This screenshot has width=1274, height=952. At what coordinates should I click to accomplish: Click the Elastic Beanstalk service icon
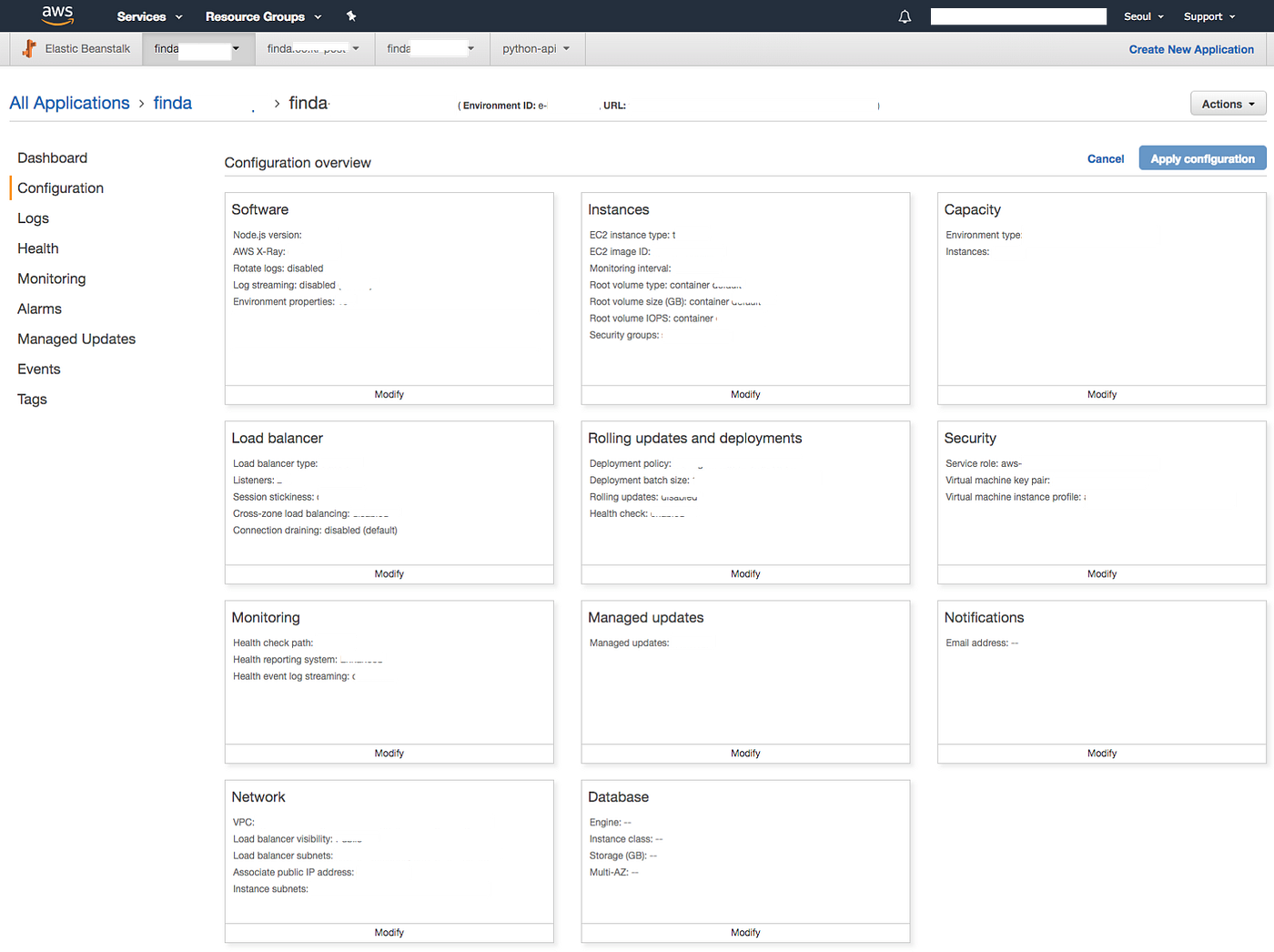(x=29, y=48)
